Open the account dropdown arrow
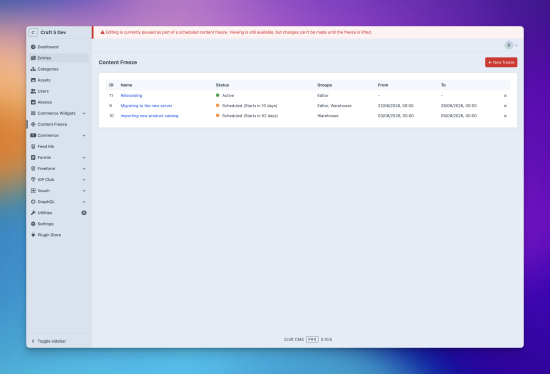The width and height of the screenshot is (550, 374). (x=516, y=45)
